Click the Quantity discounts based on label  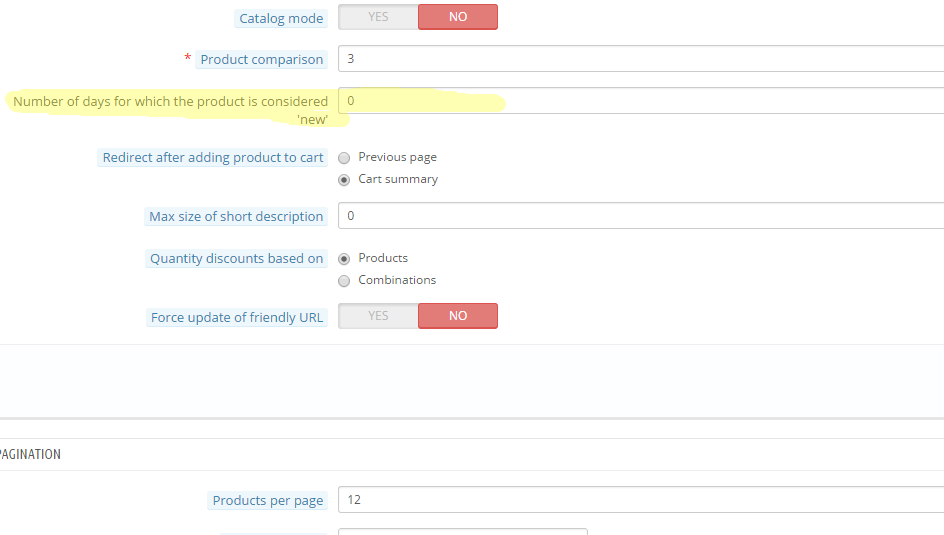tap(237, 259)
